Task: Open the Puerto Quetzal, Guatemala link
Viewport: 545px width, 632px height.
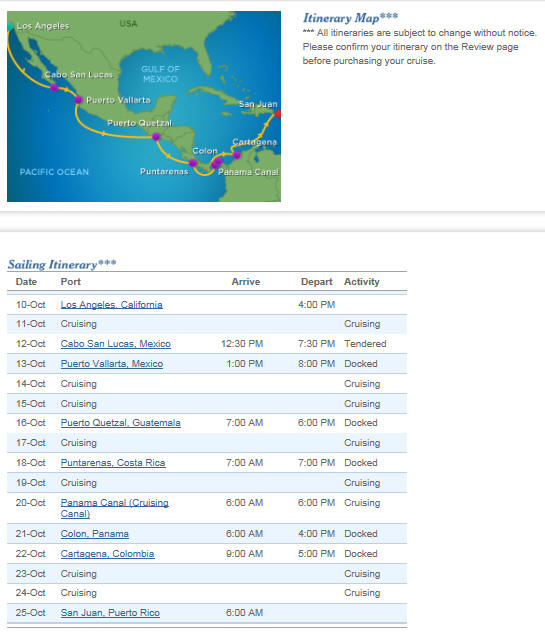Action: (121, 423)
